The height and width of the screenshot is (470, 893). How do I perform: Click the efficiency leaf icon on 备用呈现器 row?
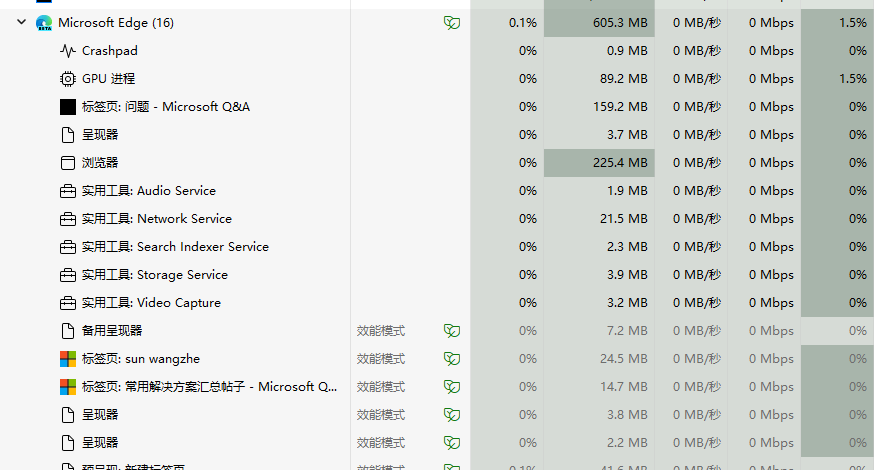coord(452,330)
